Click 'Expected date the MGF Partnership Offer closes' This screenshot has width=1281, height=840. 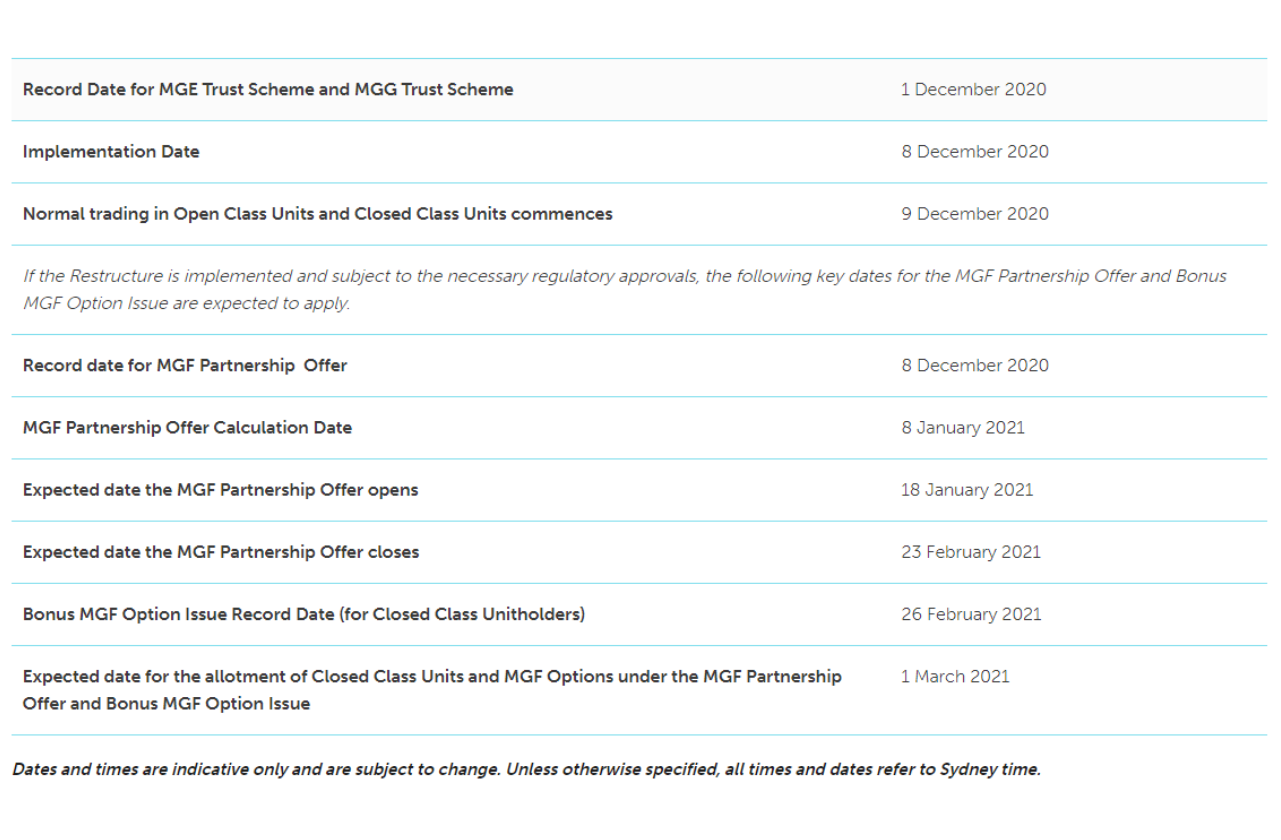click(221, 552)
